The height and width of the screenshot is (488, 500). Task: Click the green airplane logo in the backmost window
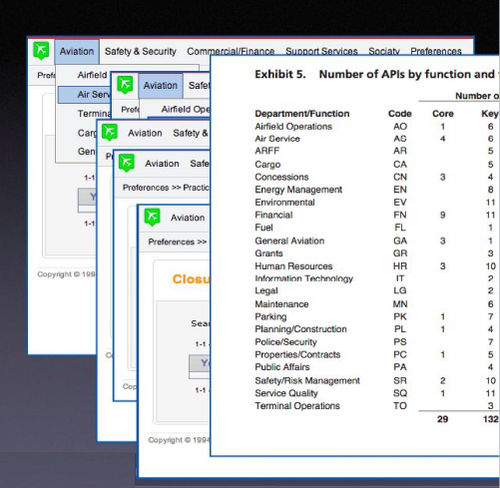(x=41, y=50)
